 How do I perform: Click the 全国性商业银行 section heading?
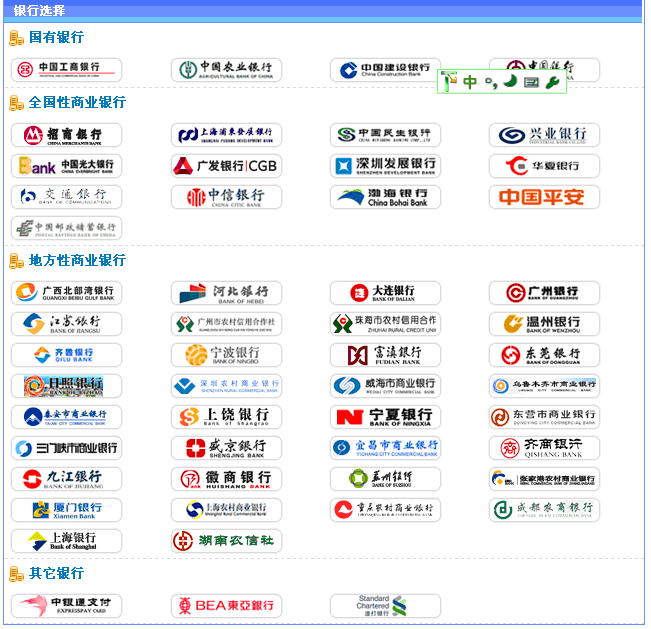(77, 102)
